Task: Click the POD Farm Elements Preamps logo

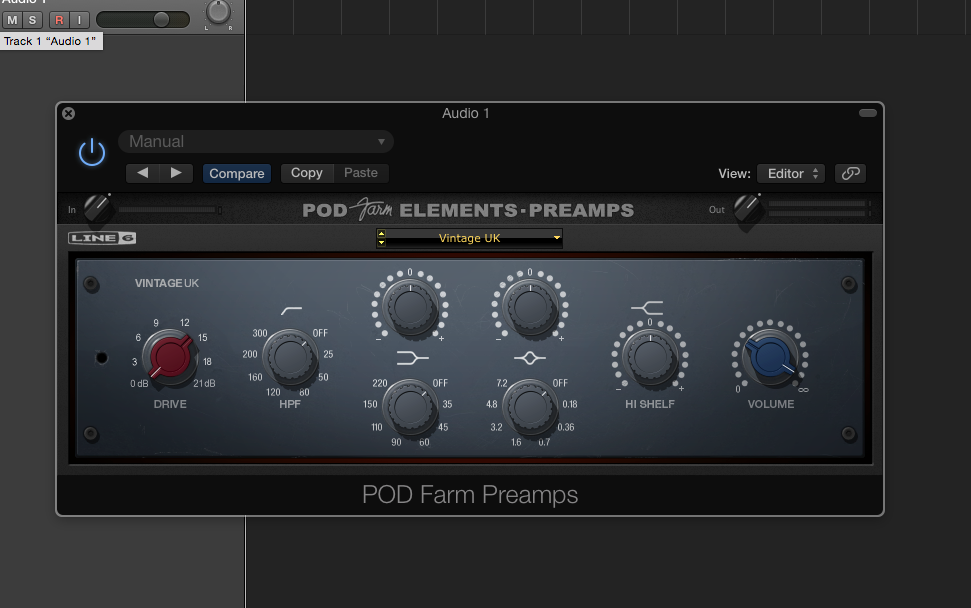Action: [x=468, y=210]
